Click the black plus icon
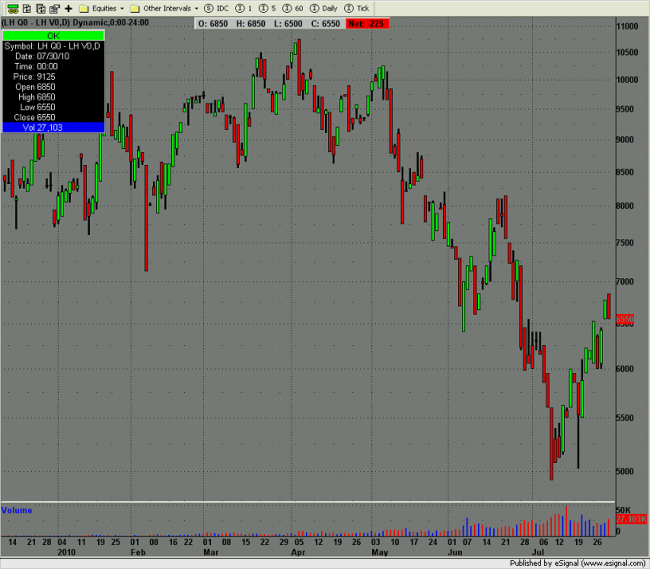Image resolution: width=650 pixels, height=569 pixels. point(68,8)
